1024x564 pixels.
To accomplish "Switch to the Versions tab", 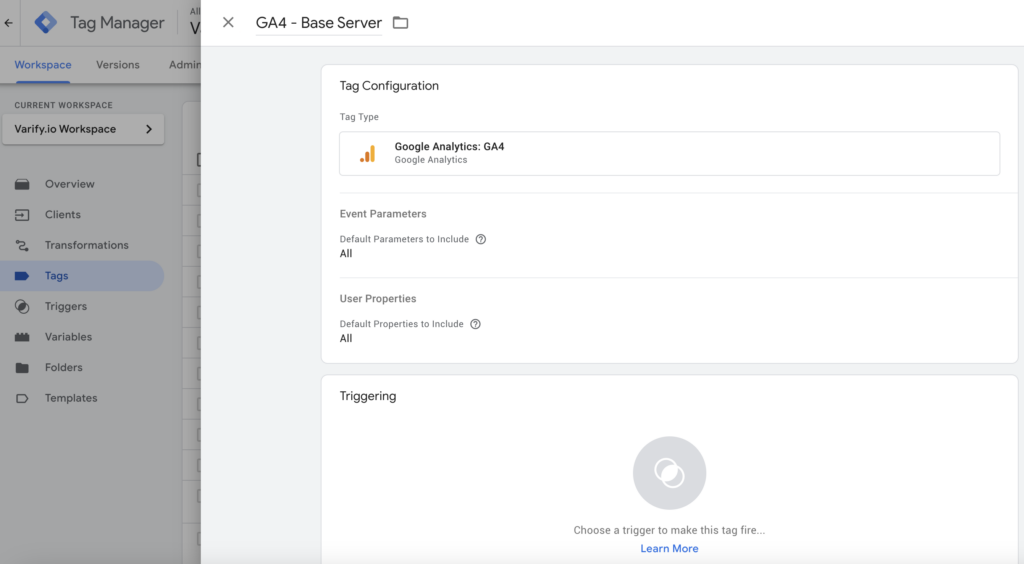I will (118, 65).
